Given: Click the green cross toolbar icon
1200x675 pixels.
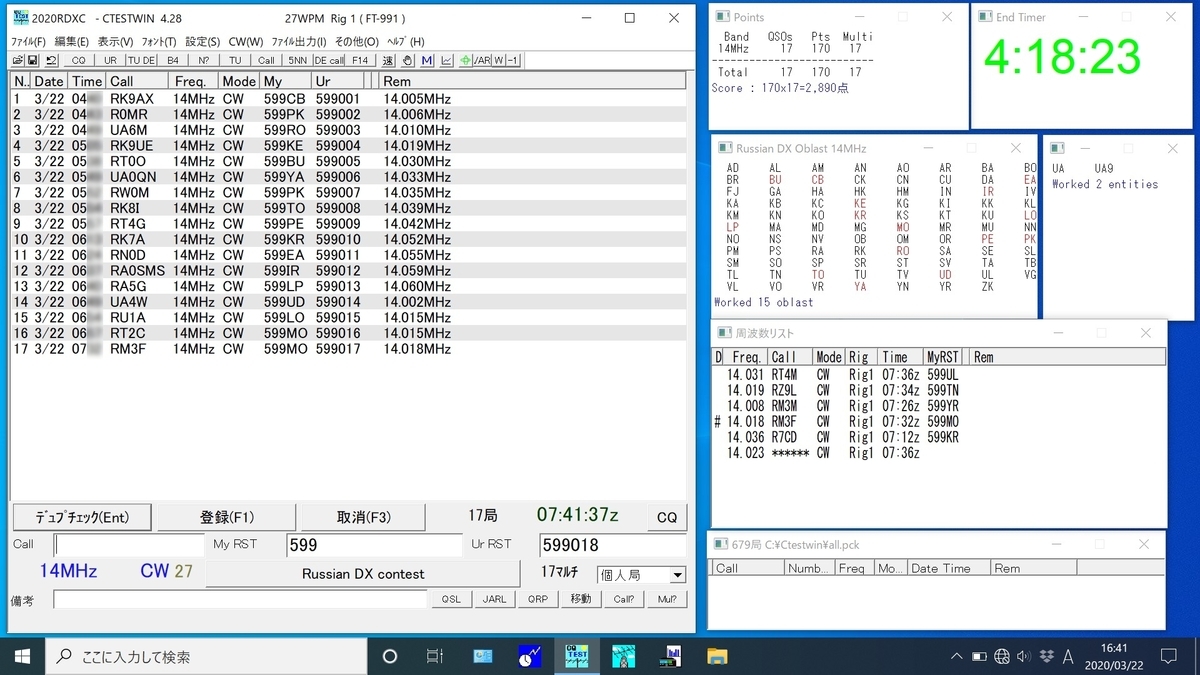Looking at the screenshot, I should coord(465,60).
